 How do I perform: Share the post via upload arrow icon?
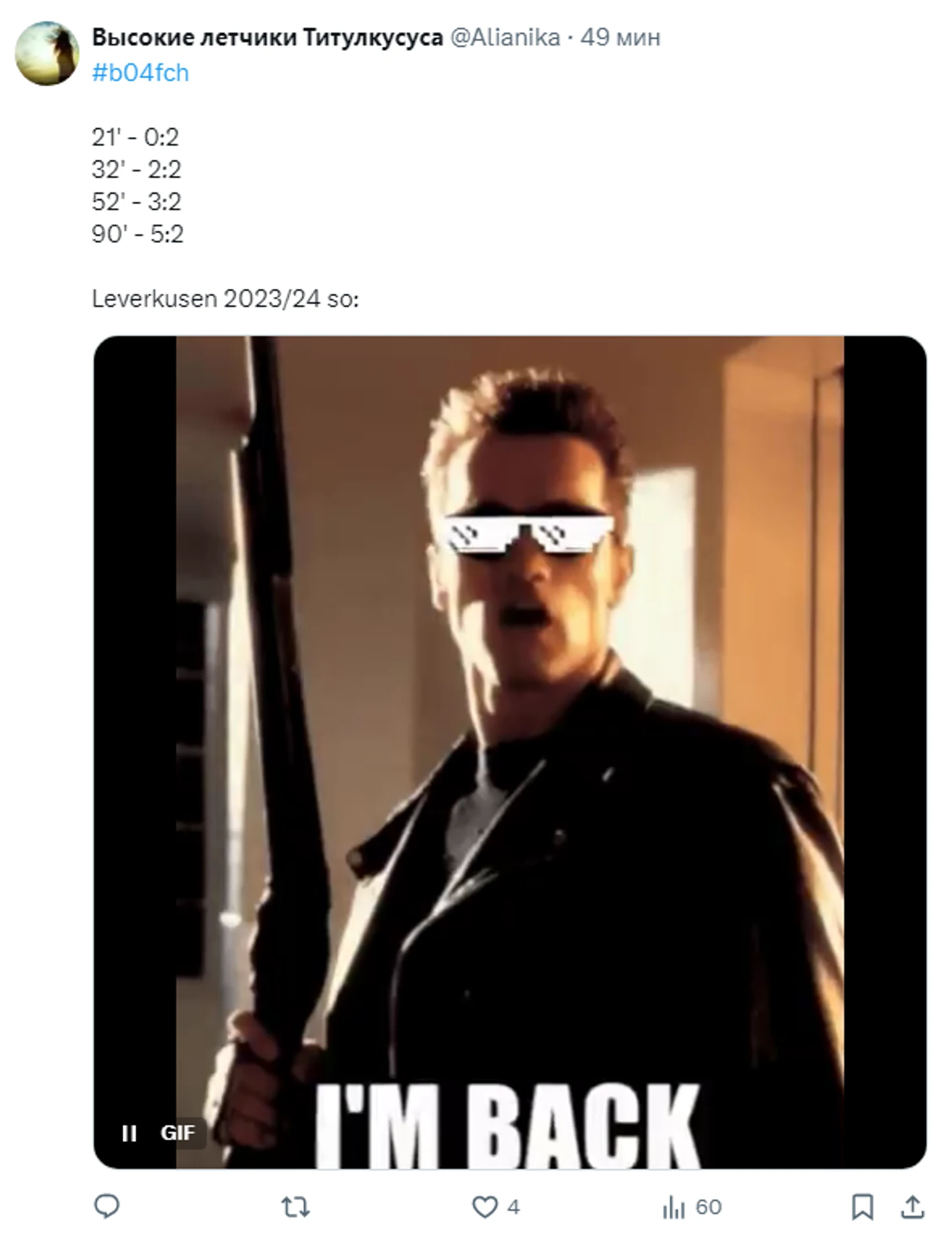pos(913,1207)
